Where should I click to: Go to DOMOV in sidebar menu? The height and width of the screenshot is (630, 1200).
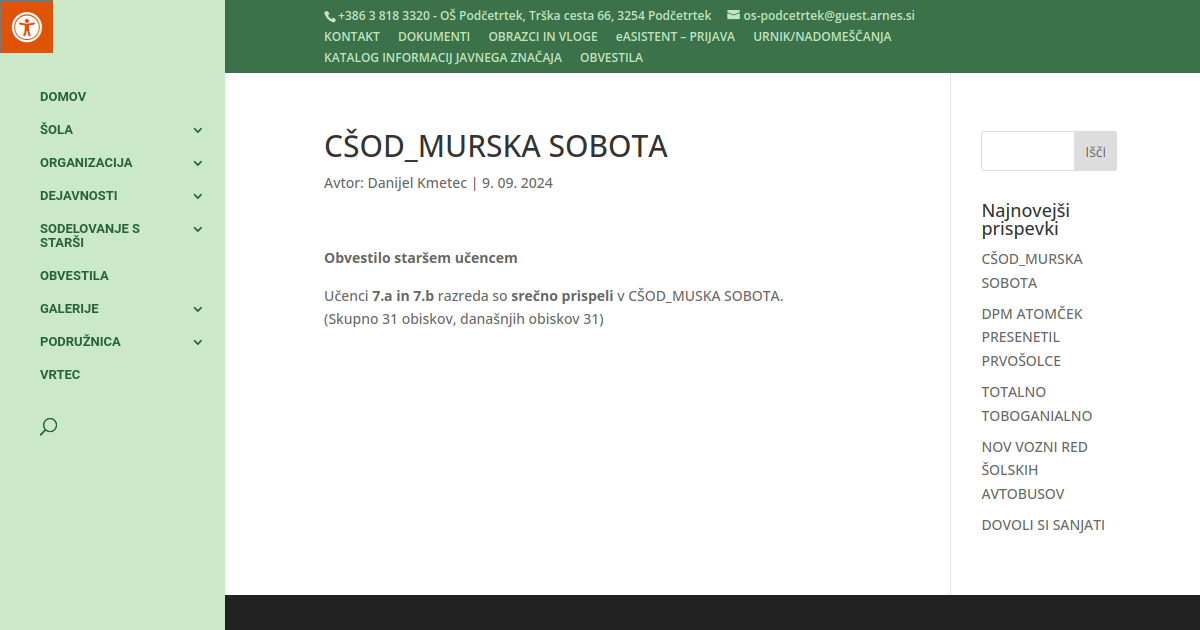(63, 97)
